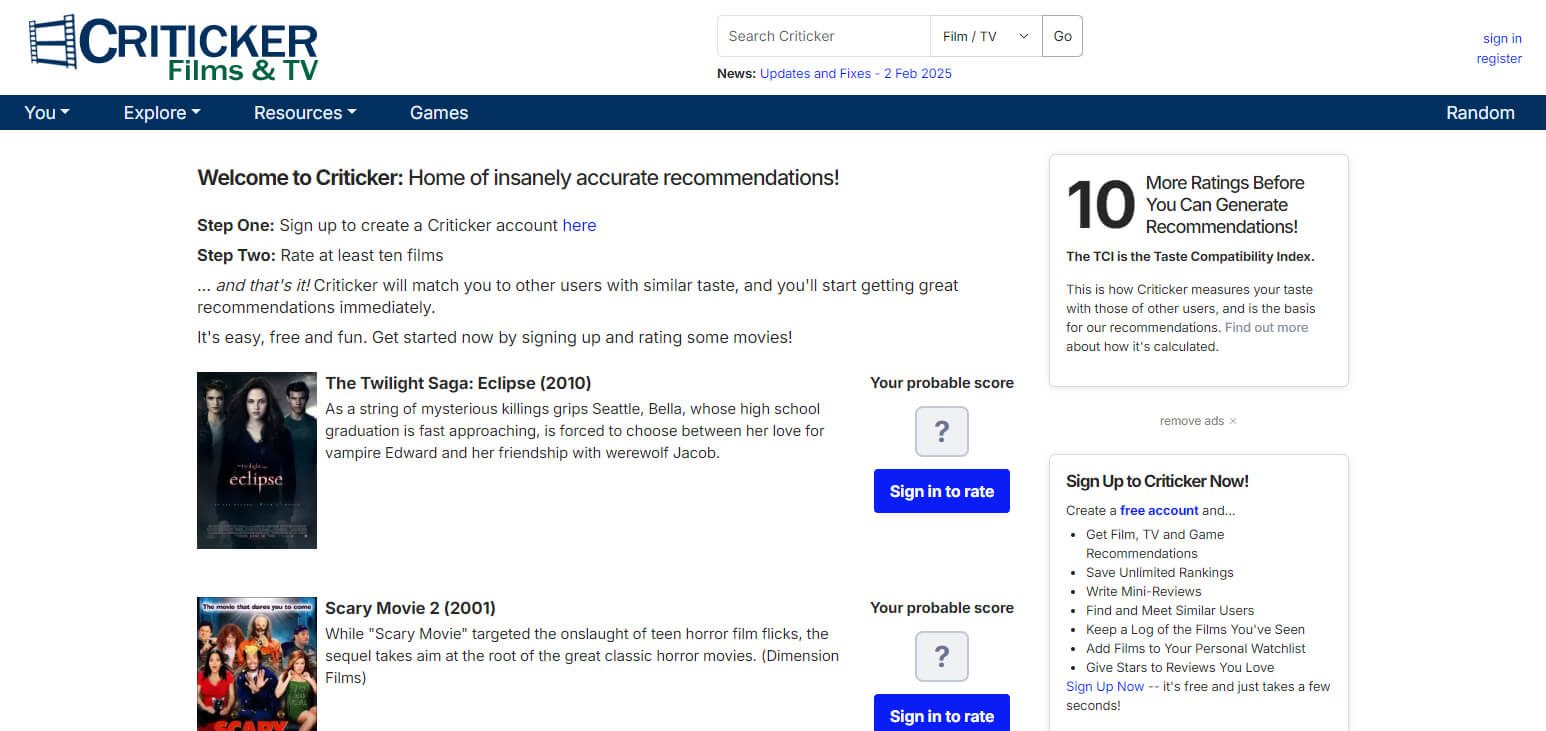Follow the 'here' sign-up link in Step One
The height and width of the screenshot is (731, 1546).
[579, 225]
